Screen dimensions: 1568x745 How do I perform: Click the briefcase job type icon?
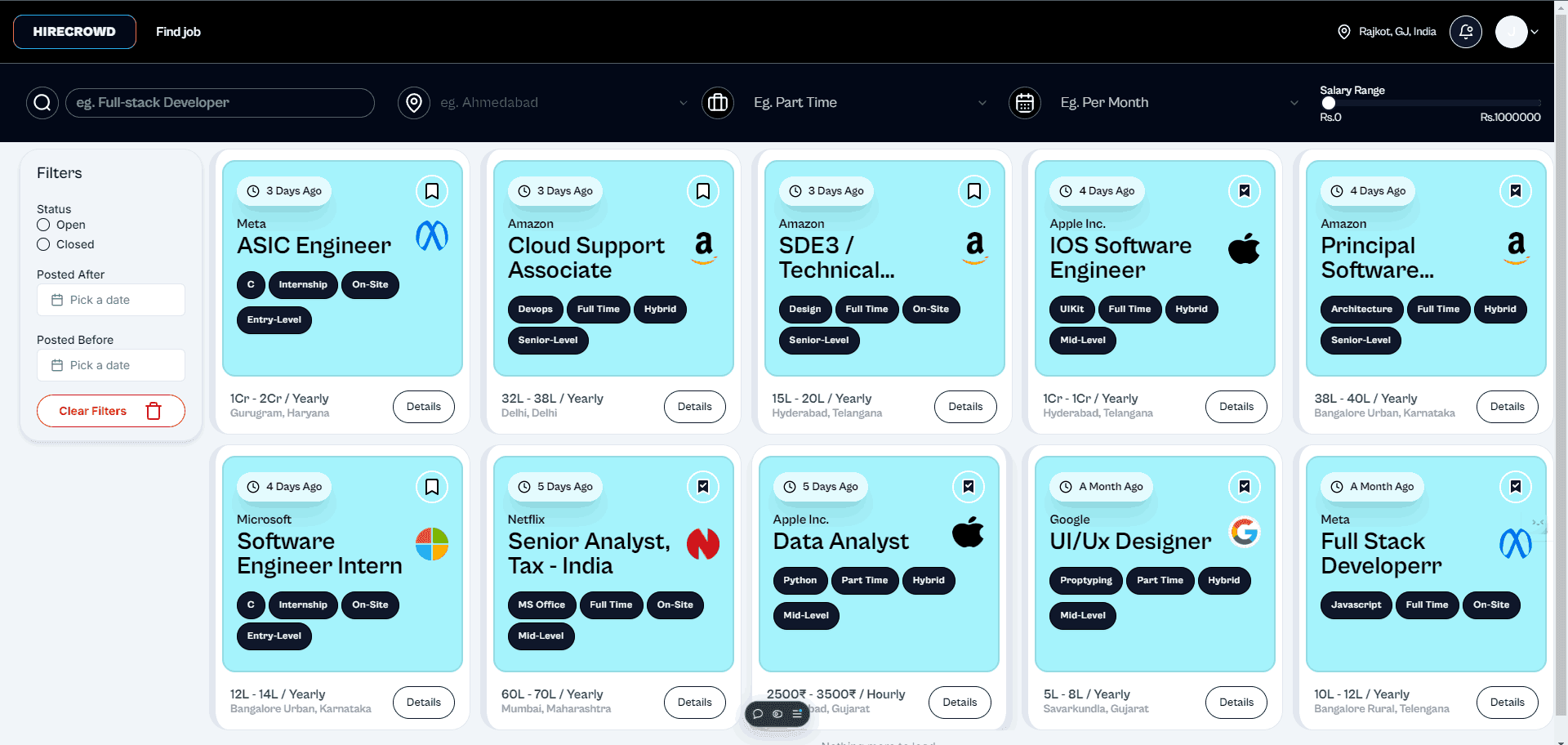718,103
